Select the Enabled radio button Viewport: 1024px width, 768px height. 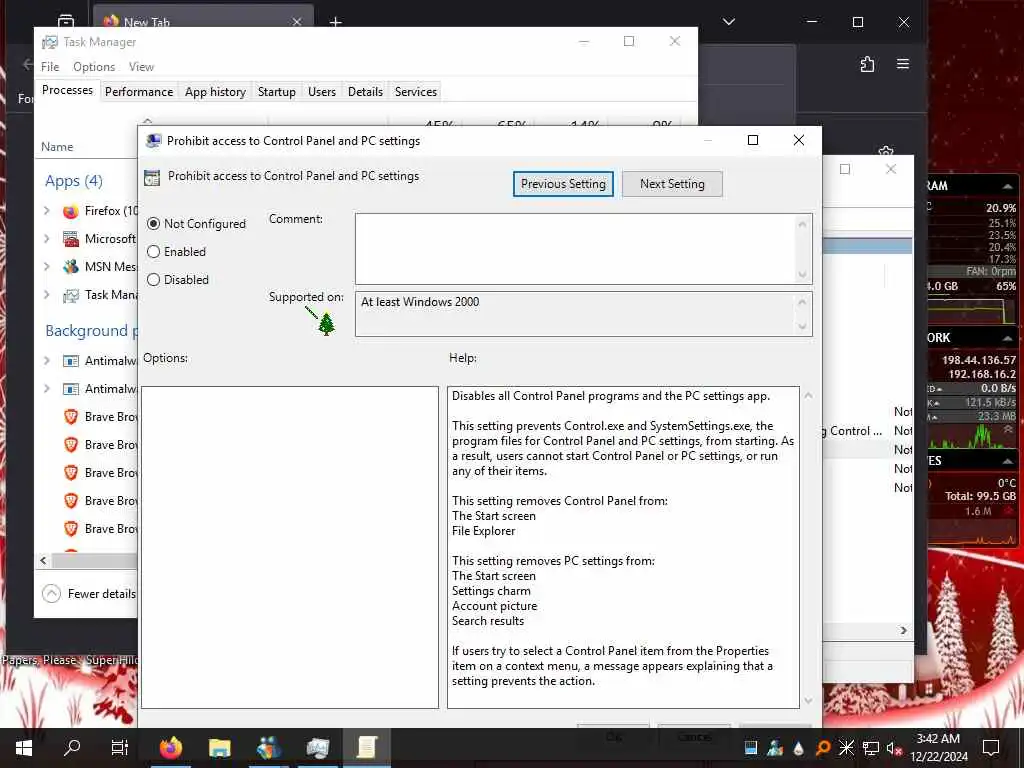(x=153, y=251)
